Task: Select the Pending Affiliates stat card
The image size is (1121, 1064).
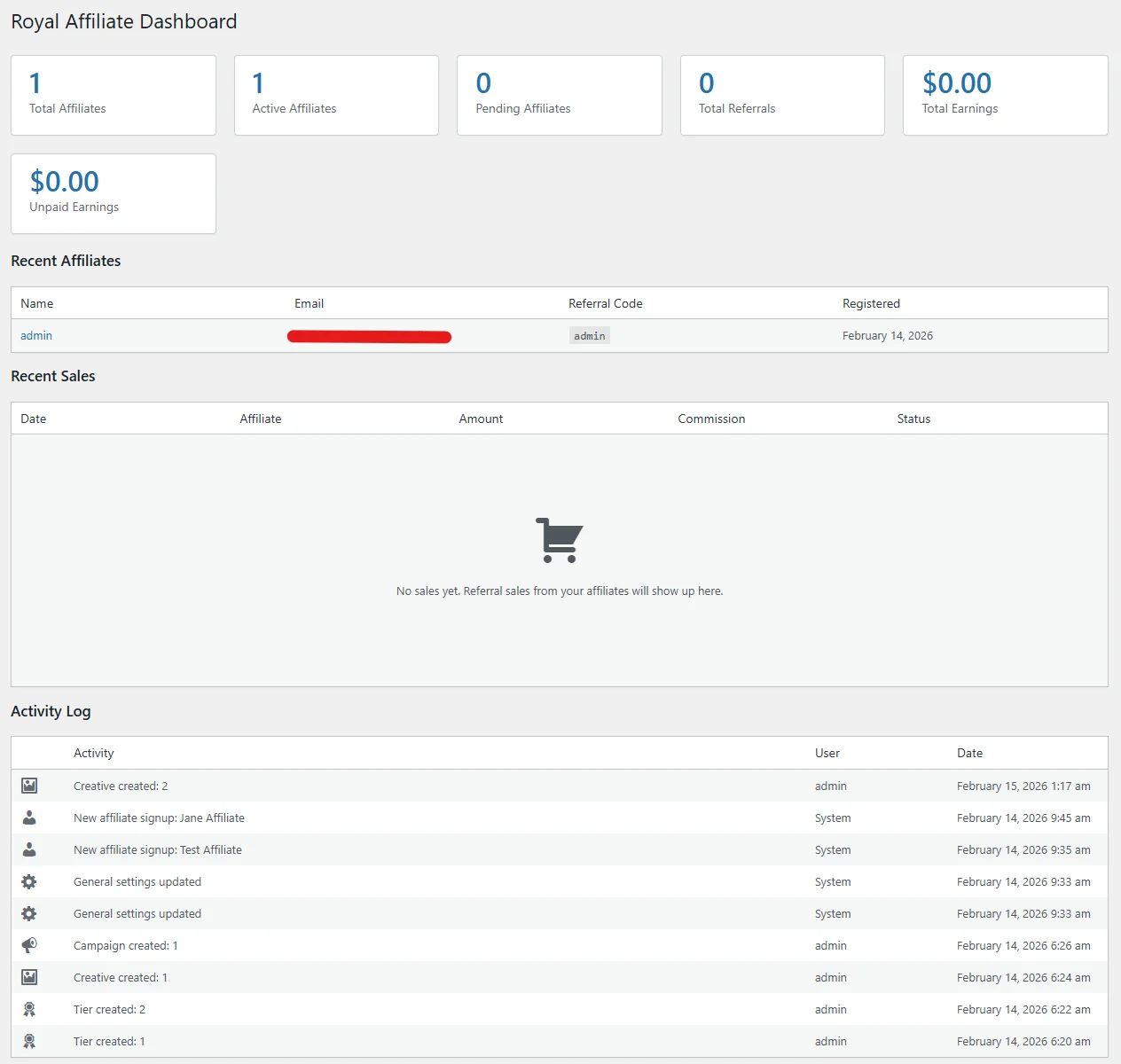Action: tap(559, 95)
